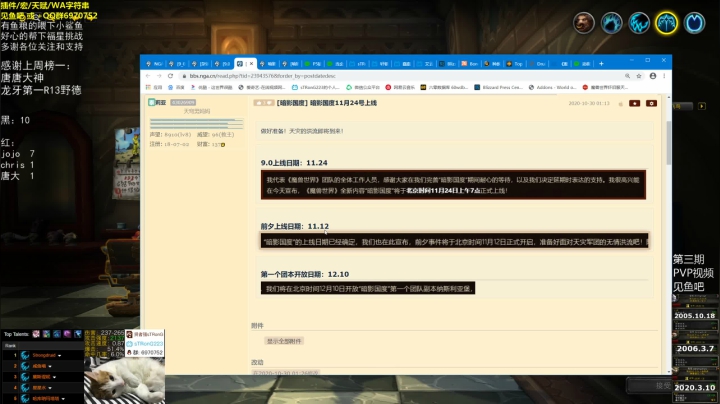
Task: Open a new browser tab with plus button
Action: 601,64
